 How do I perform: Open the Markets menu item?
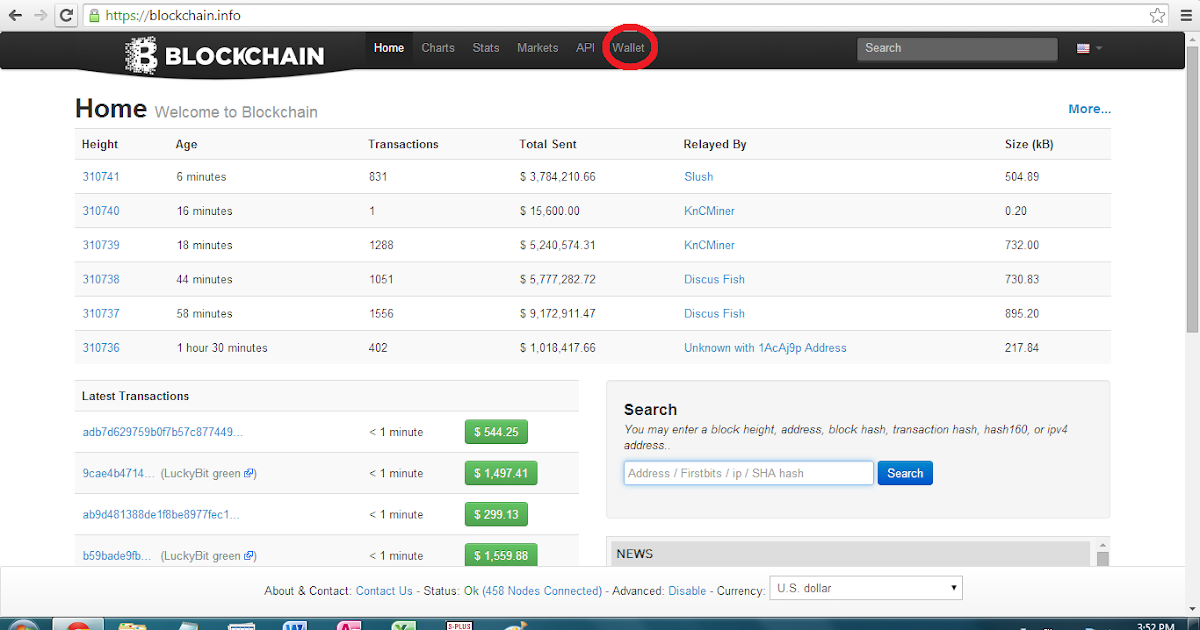coord(537,48)
